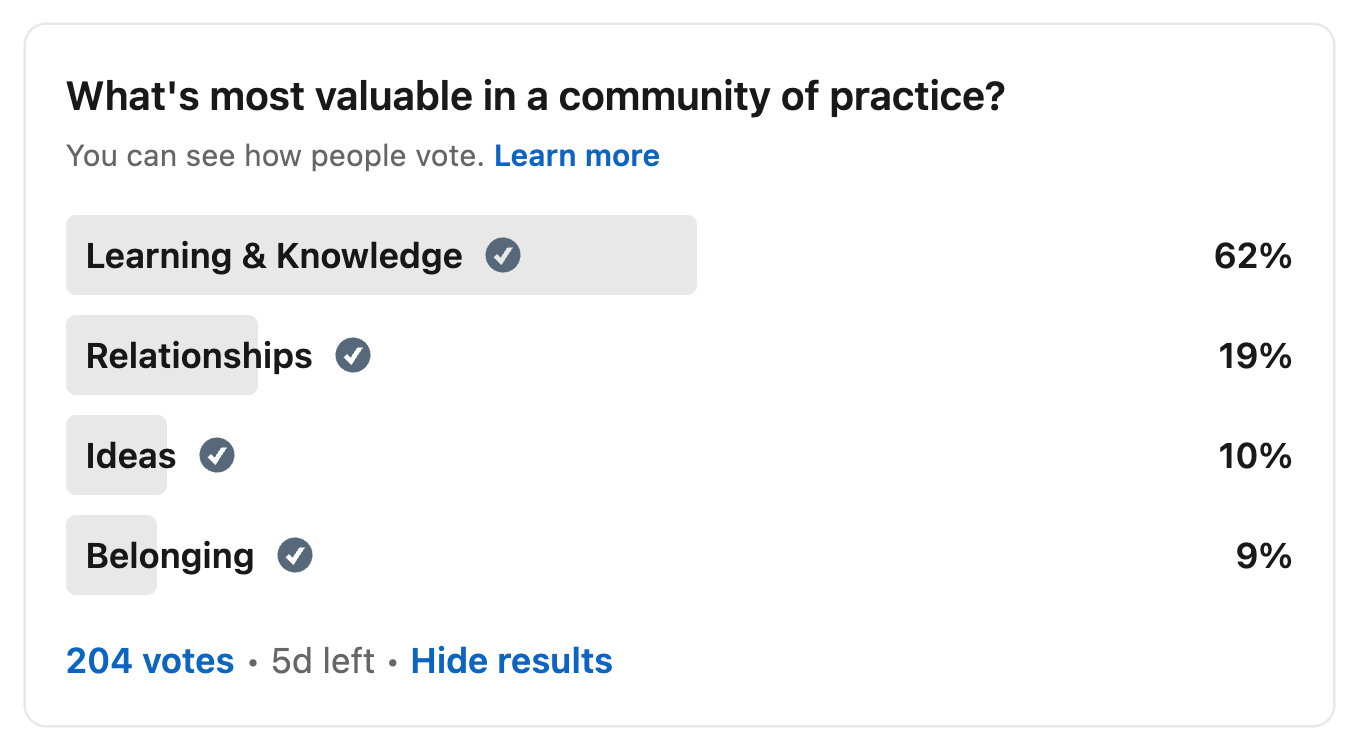Viewport: 1364px width, 742px height.
Task: Click checkmark icon beside Learning & Knowledge
Action: coord(503,256)
